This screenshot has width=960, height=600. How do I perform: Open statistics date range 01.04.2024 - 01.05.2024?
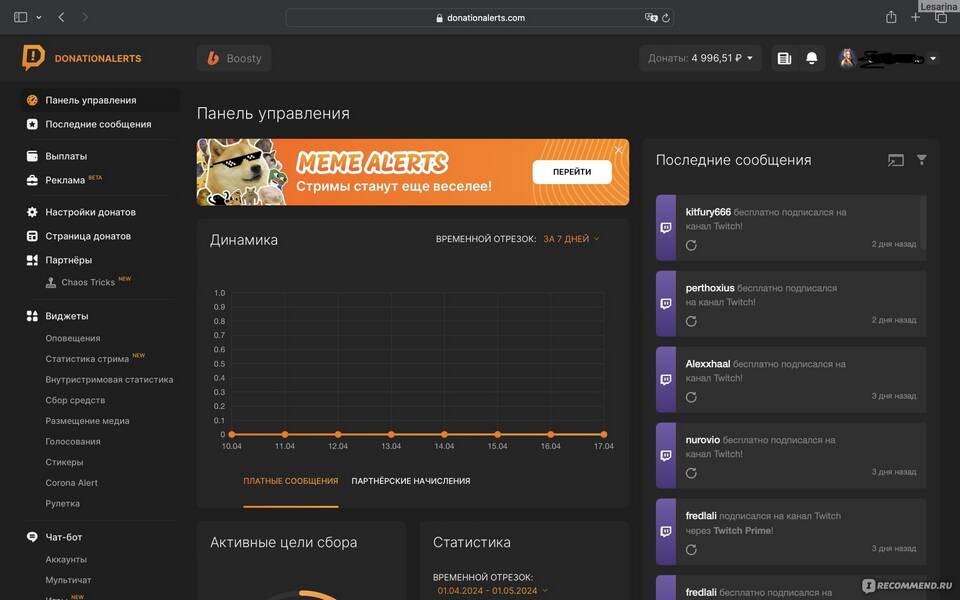492,591
